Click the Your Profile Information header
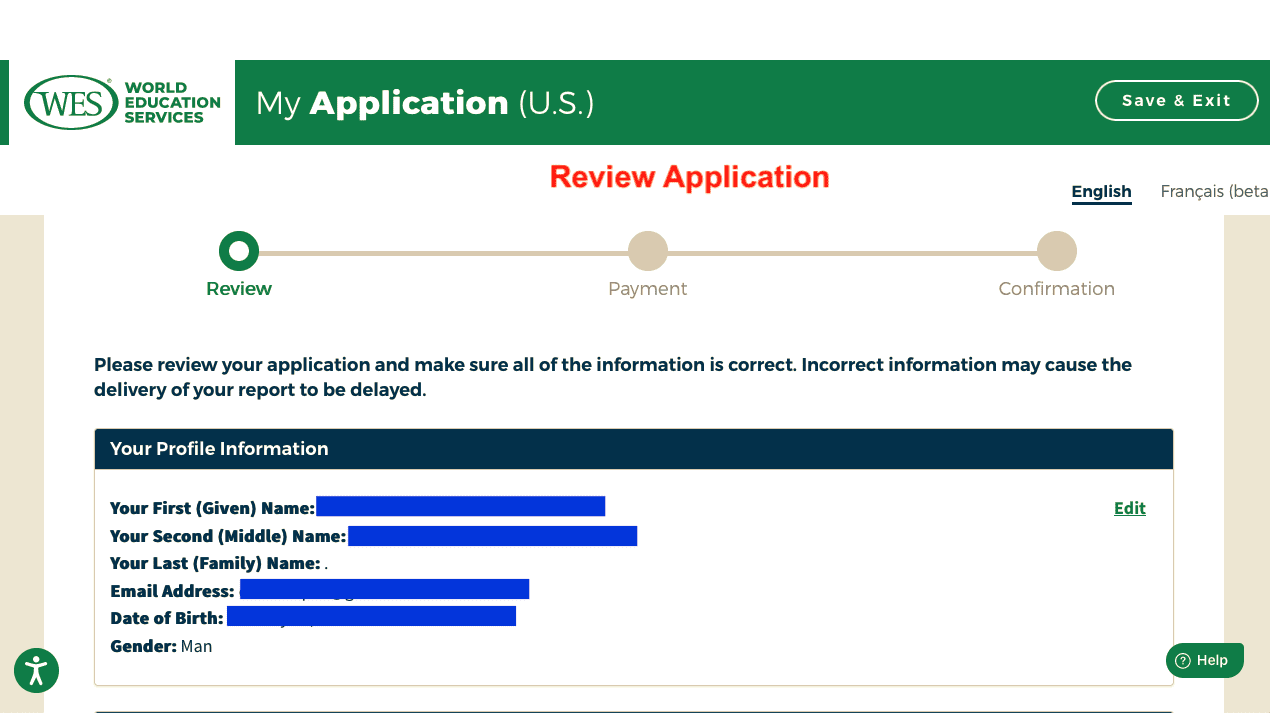1270x713 pixels. pyautogui.click(x=219, y=449)
